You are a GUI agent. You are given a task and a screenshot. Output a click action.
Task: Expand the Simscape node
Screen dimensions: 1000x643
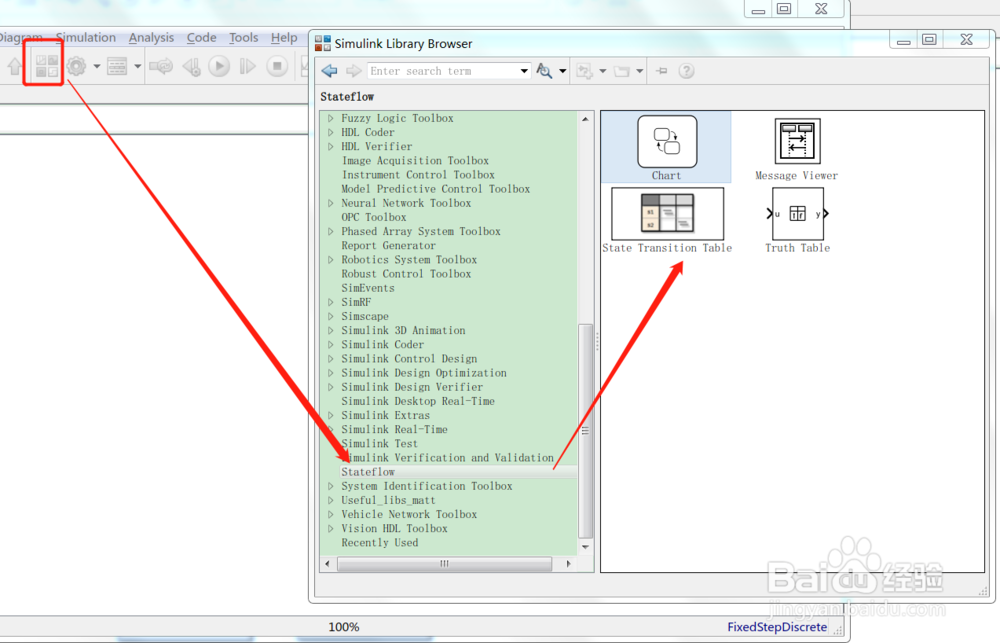click(330, 316)
